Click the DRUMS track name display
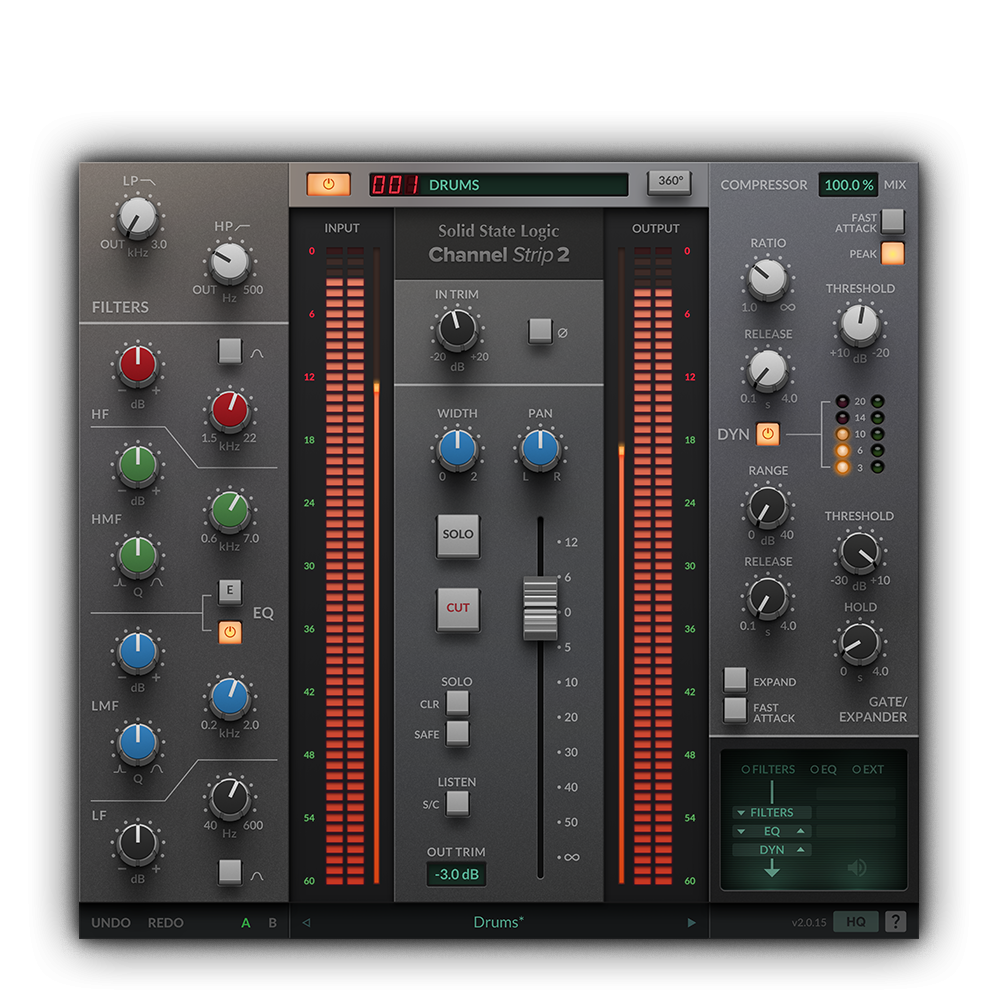The width and height of the screenshot is (999, 1000). coord(498,184)
